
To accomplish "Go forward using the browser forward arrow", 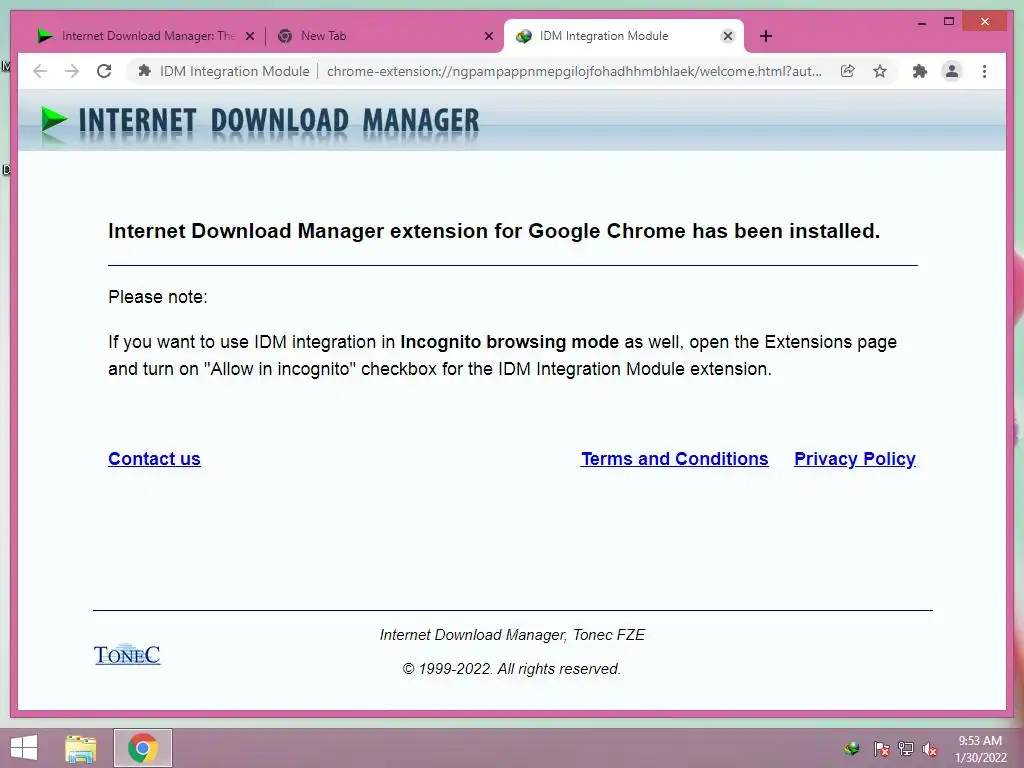I will 72,71.
